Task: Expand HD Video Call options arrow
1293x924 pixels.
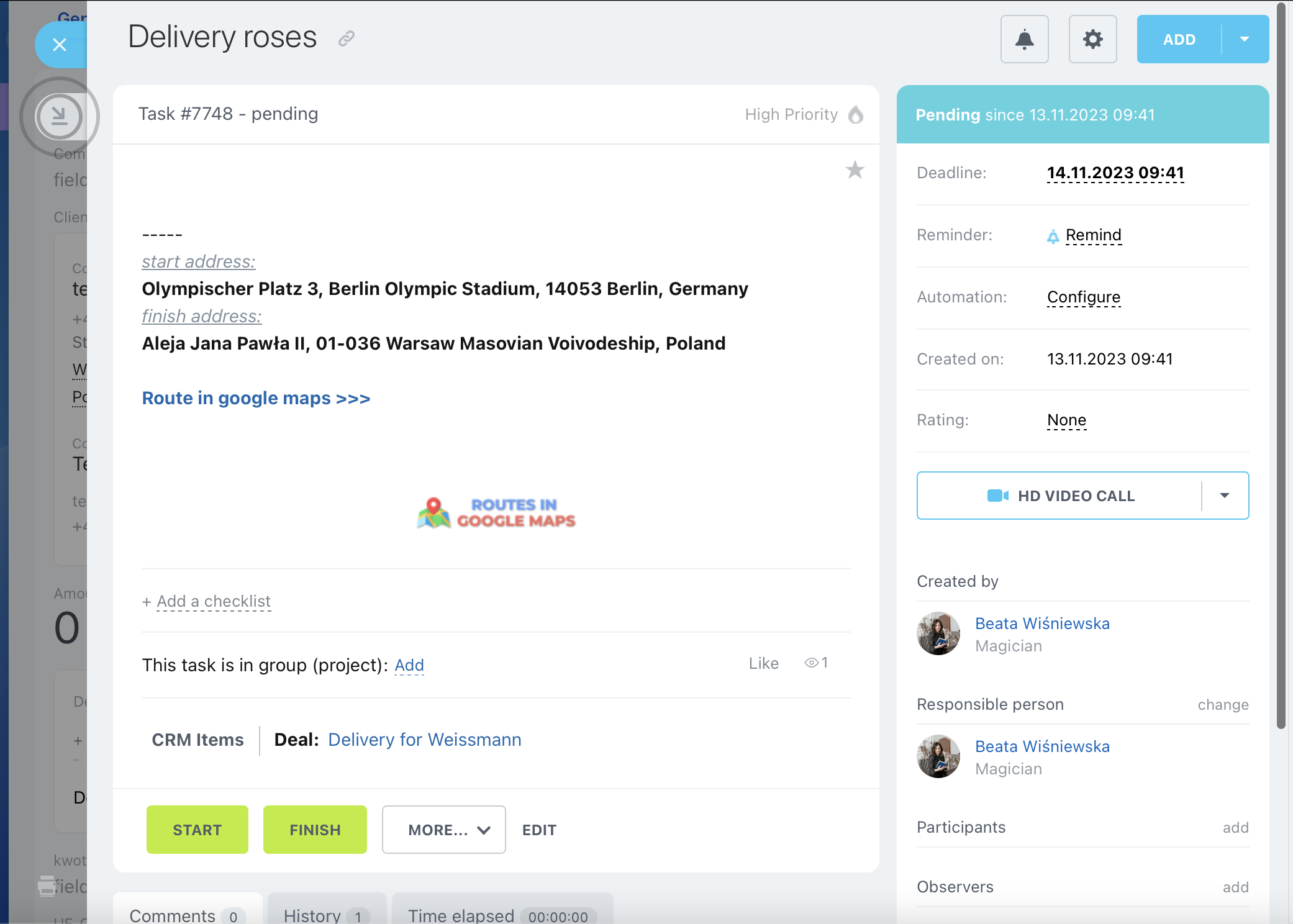Action: coord(1224,496)
